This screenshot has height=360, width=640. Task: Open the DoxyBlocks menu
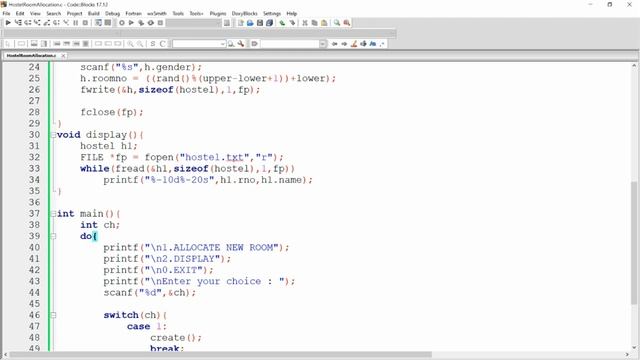(x=244, y=13)
